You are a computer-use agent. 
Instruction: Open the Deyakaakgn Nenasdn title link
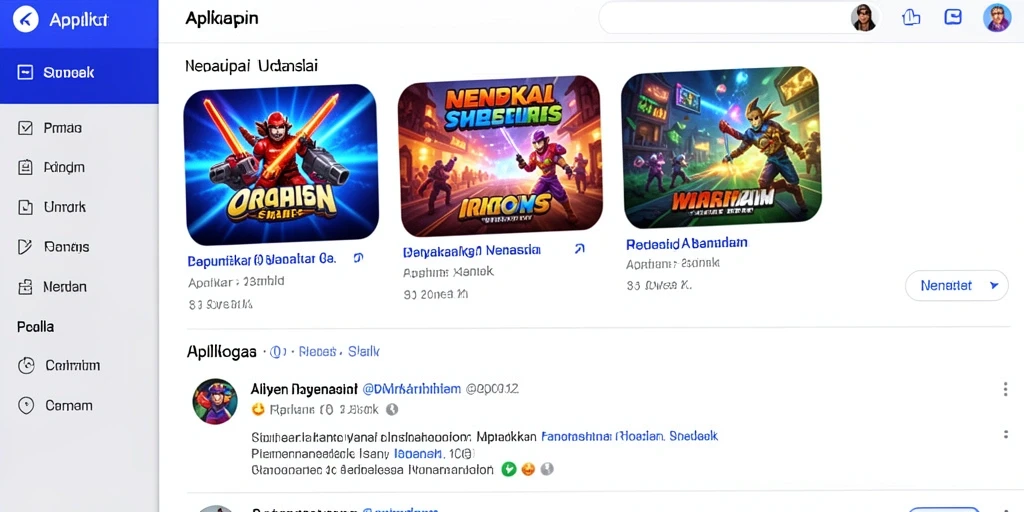[x=472, y=250]
